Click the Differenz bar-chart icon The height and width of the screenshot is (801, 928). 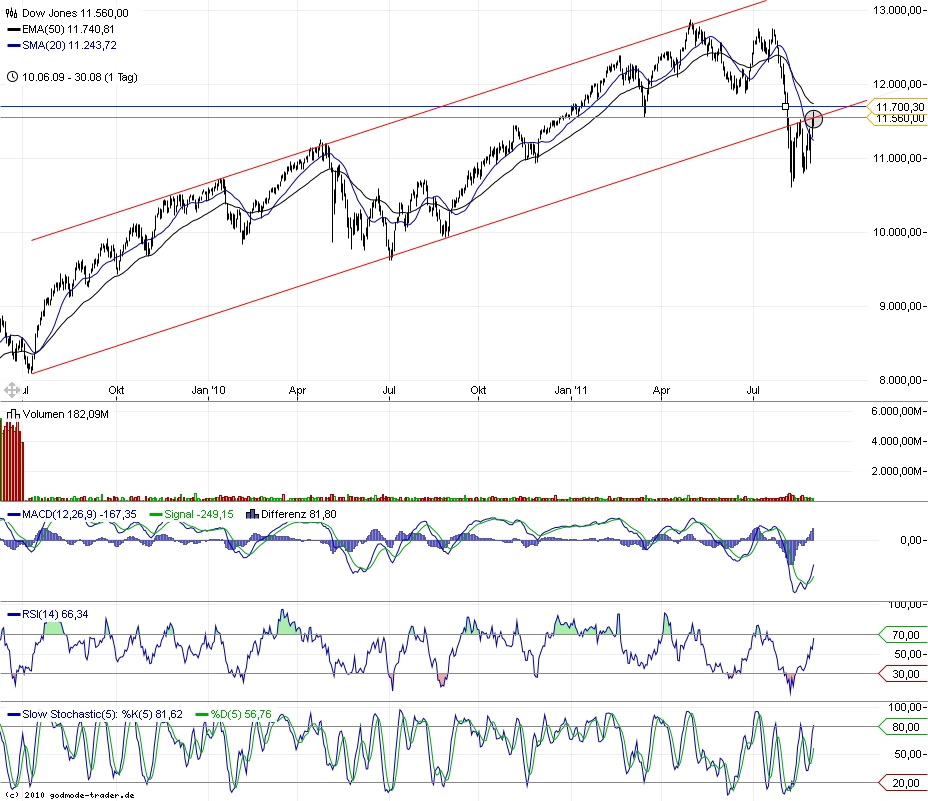pyautogui.click(x=253, y=513)
